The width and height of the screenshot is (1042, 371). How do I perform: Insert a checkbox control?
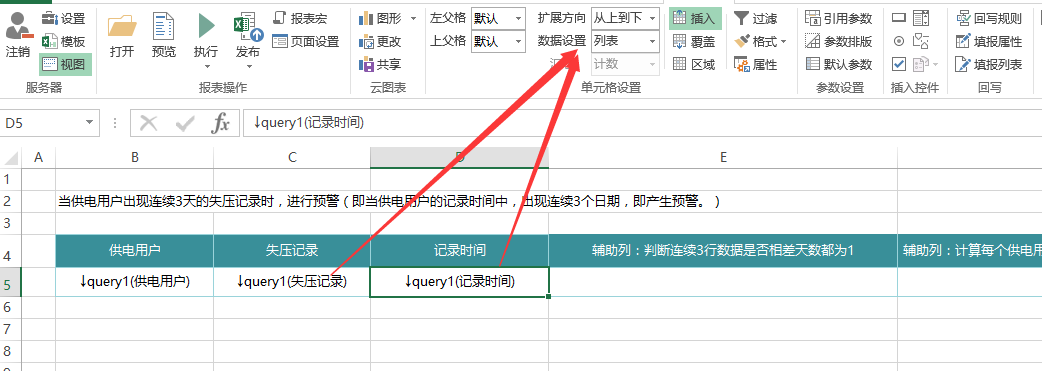point(899,64)
